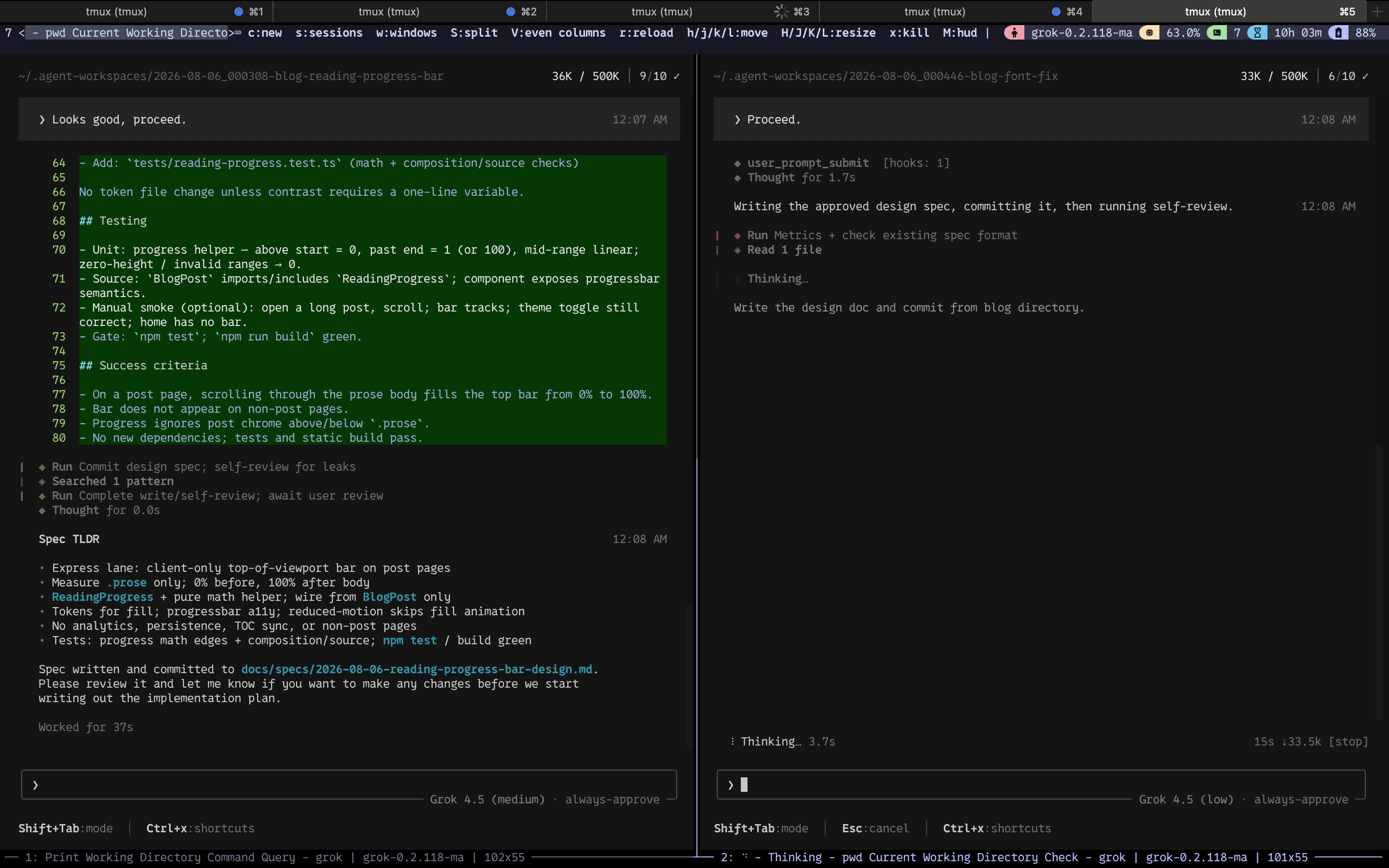Focus the right pane prompt input box
1389x868 pixels.
[1041, 785]
